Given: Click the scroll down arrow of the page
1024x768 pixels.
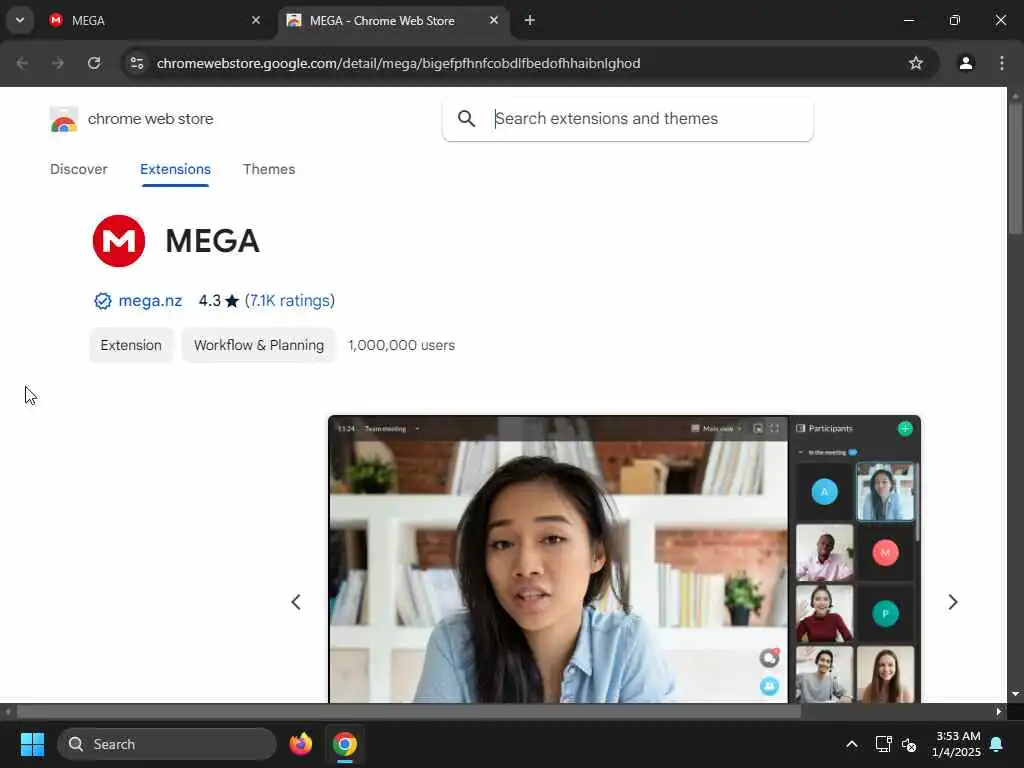Looking at the screenshot, I should point(1015,694).
